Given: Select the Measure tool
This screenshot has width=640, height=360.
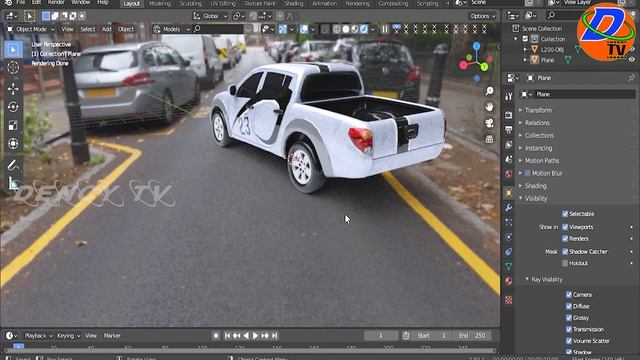Looking at the screenshot, I should [13, 184].
